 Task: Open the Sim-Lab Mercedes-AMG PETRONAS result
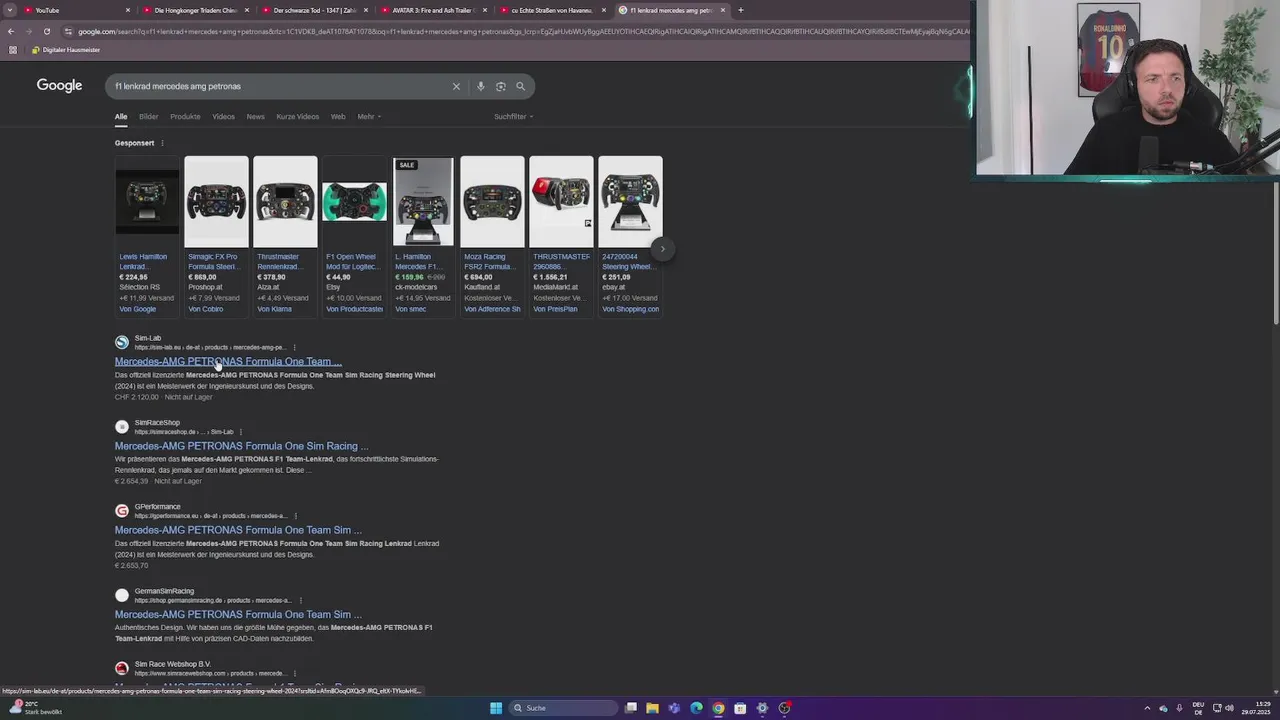coord(228,361)
